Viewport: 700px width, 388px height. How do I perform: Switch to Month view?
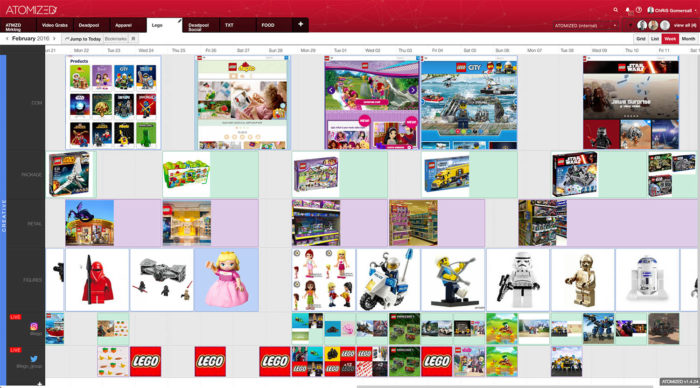(688, 39)
